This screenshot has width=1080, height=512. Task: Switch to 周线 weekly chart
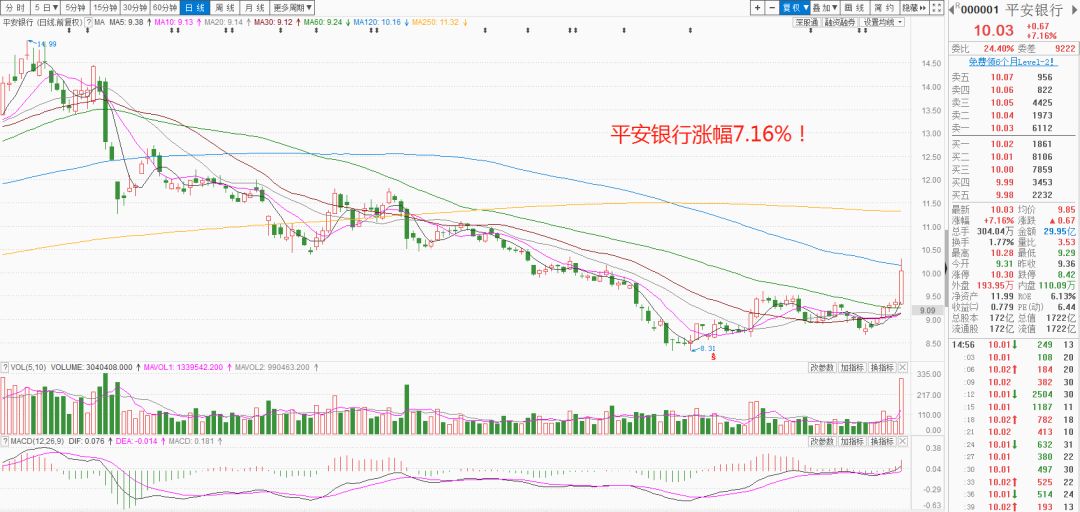225,8
